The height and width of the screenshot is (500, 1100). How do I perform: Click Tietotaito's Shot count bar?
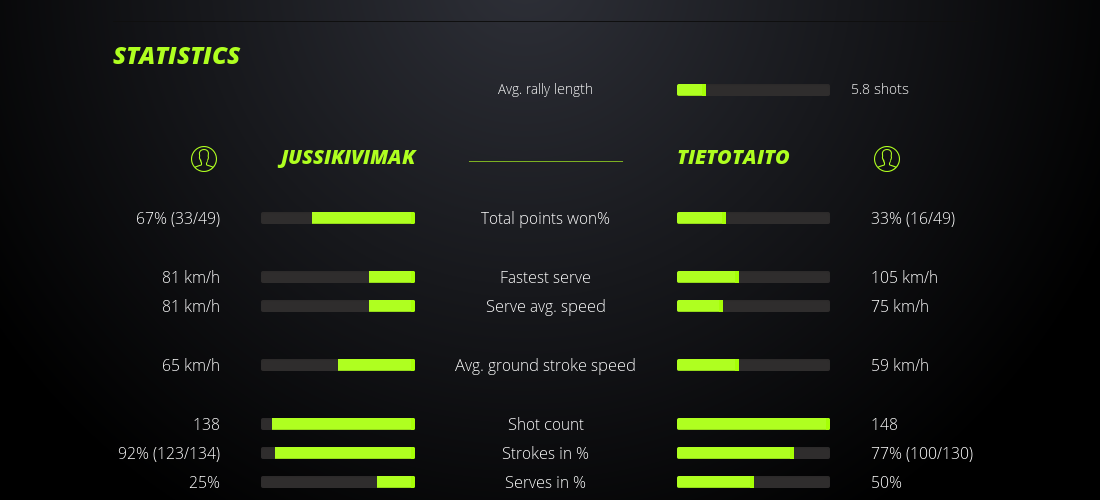tap(753, 424)
